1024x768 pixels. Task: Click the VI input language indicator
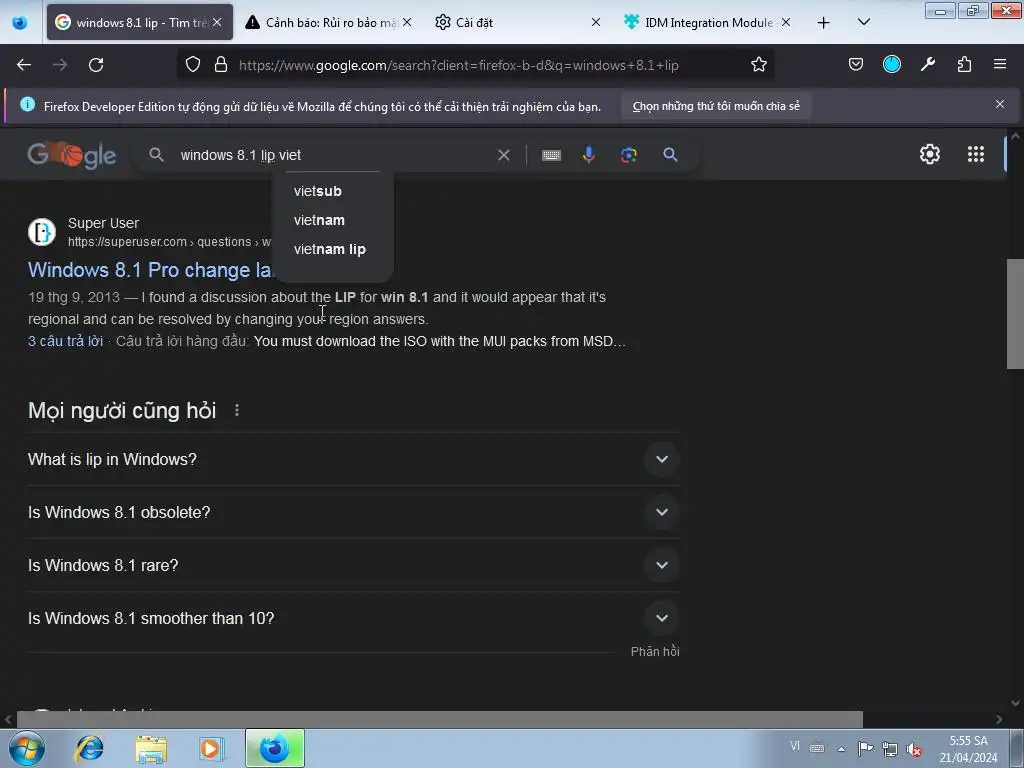point(794,746)
